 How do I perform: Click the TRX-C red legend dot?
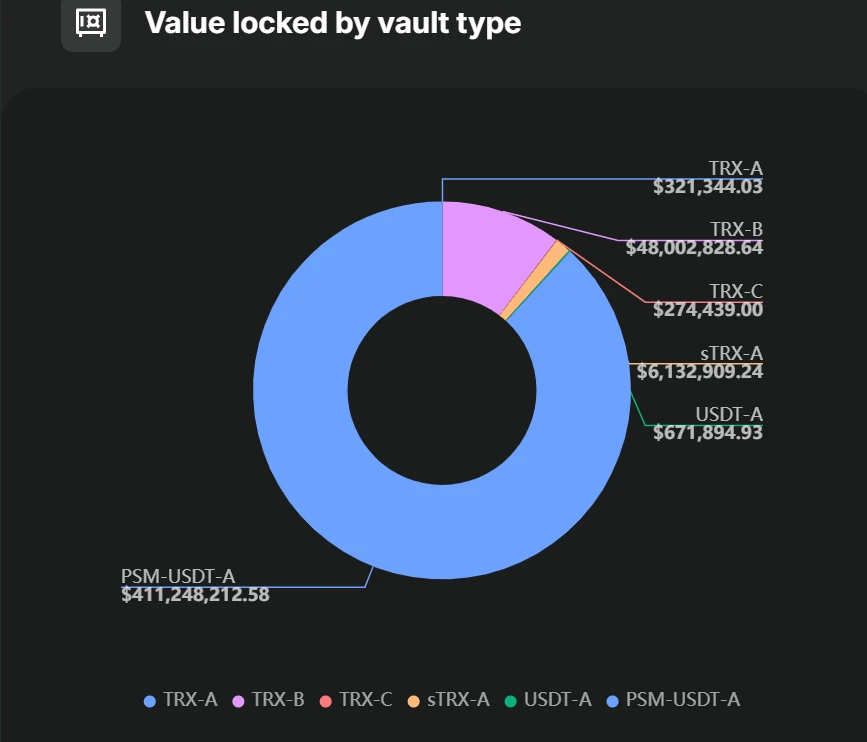coord(325,700)
